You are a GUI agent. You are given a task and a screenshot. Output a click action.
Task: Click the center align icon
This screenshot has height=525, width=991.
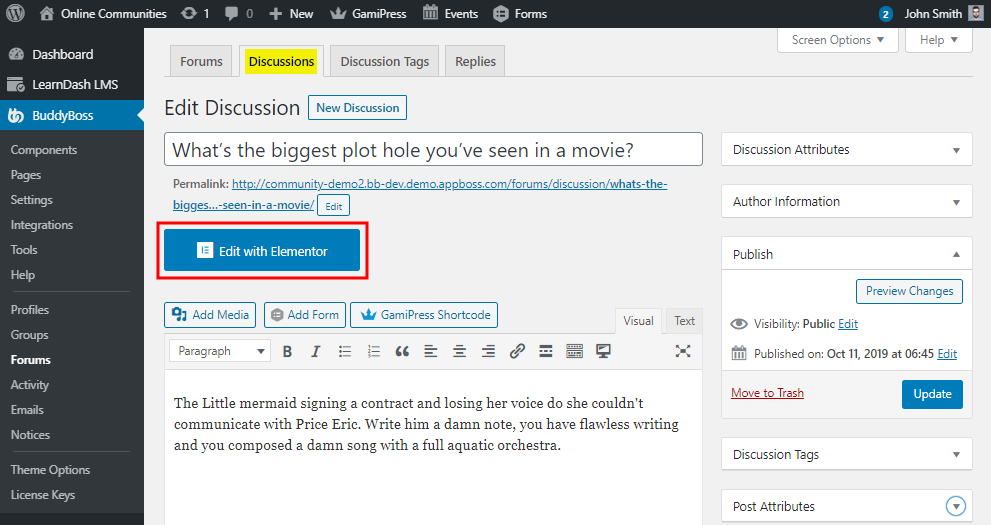(x=459, y=351)
